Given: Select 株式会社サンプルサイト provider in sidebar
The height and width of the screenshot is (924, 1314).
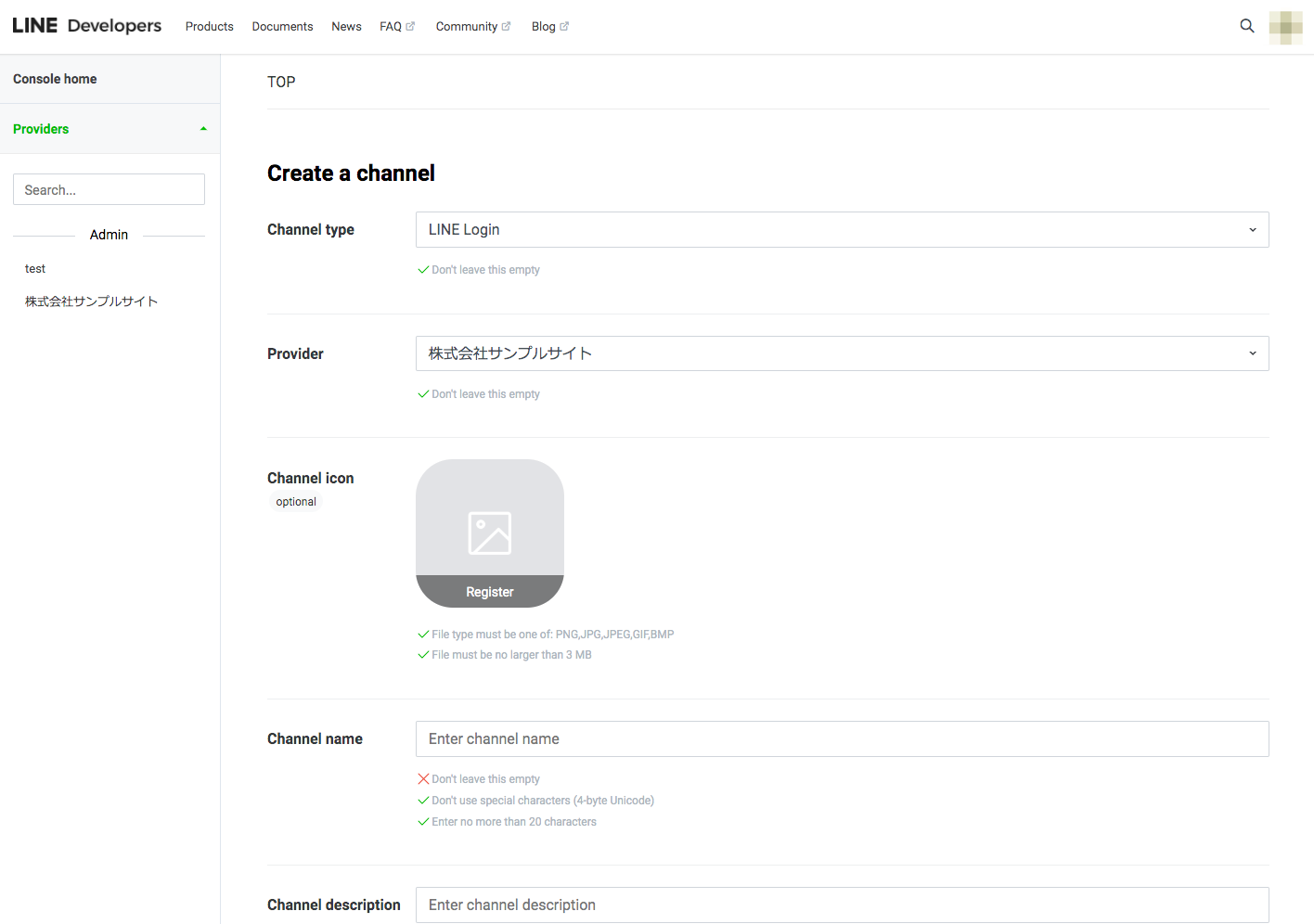Looking at the screenshot, I should point(91,302).
